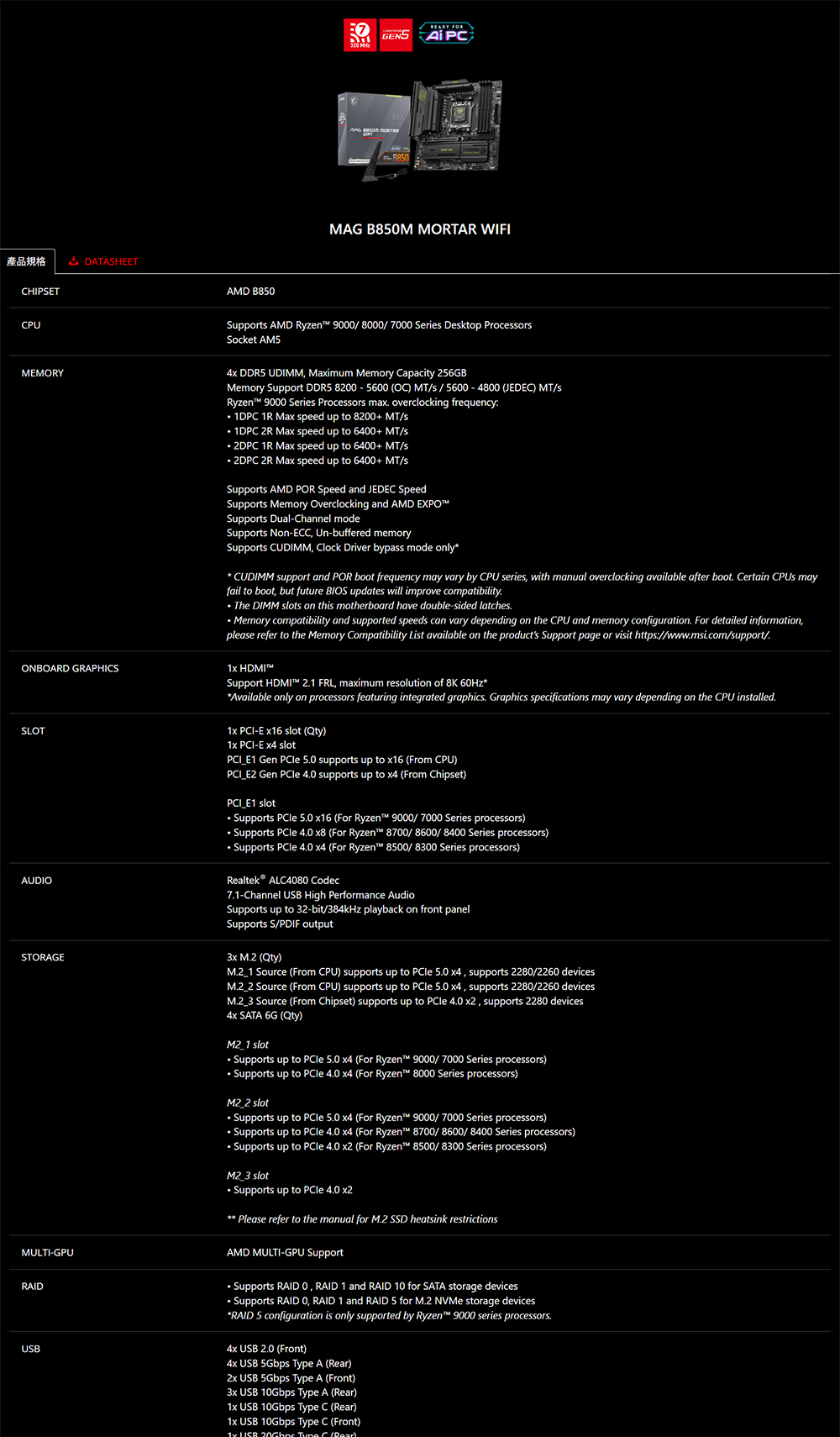This screenshot has width=840, height=1437.
Task: Click the SLOT section label
Action: [33, 731]
